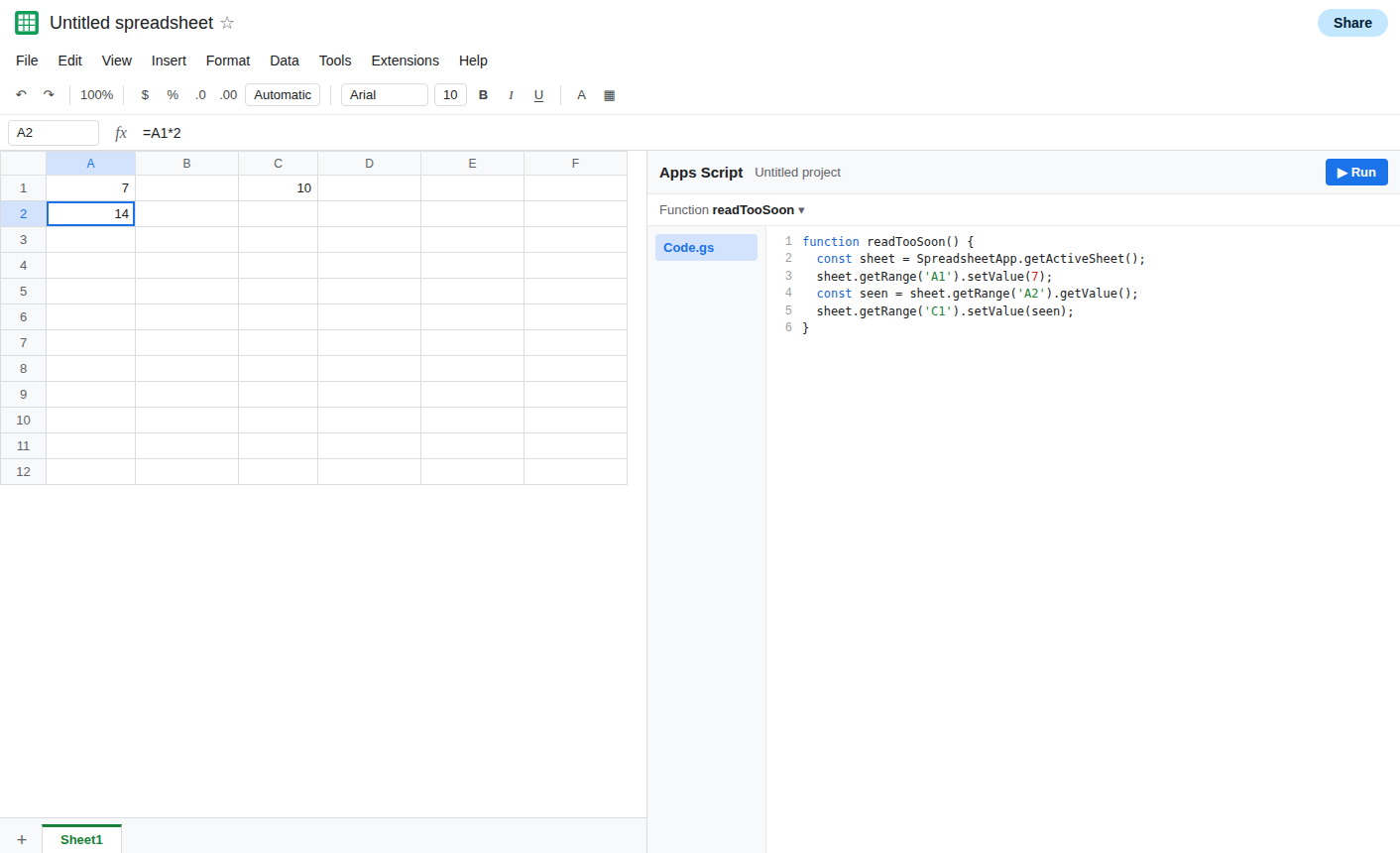Select cell A2 containing 14
Image resolution: width=1400 pixels, height=853 pixels.
coord(90,214)
